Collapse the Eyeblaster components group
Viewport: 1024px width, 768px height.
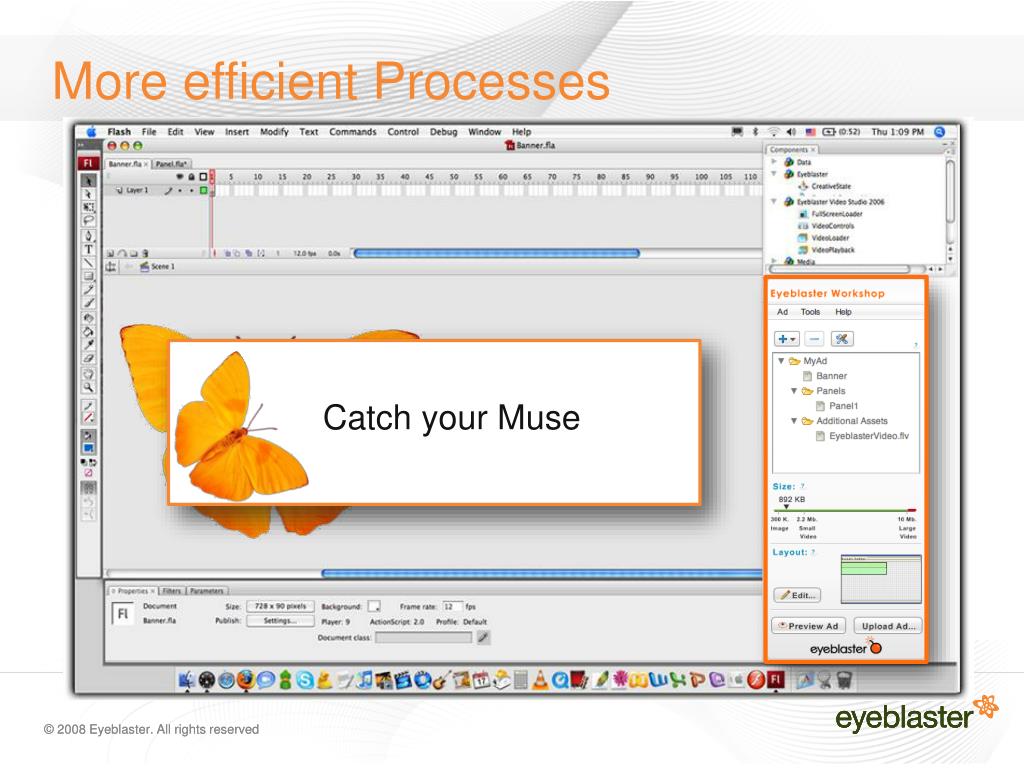tap(774, 174)
